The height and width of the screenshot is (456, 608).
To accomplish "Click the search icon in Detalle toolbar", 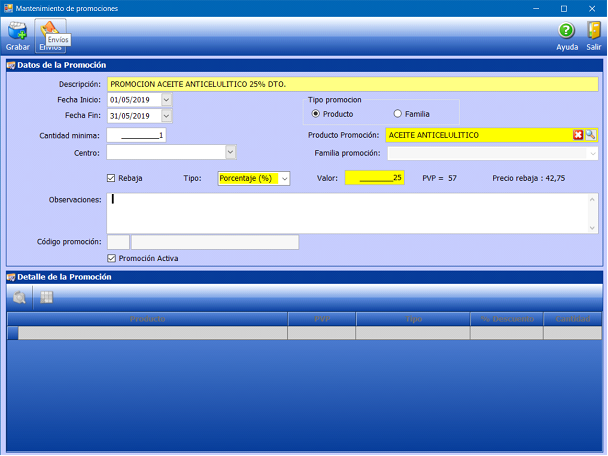I will point(20,297).
